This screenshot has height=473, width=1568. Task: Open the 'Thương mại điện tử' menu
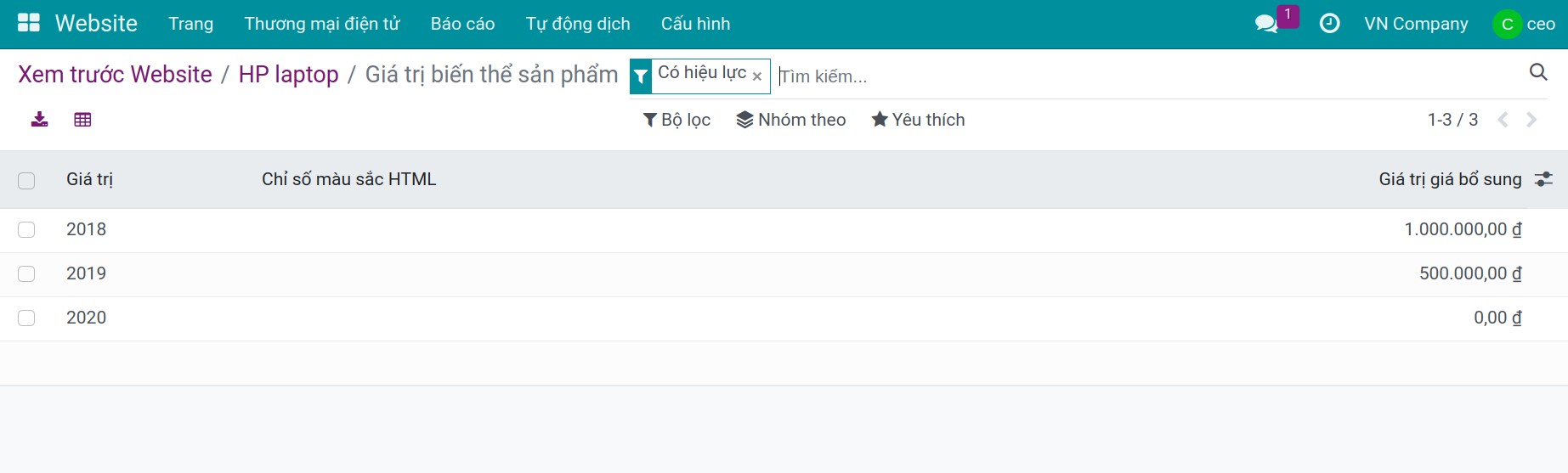(321, 24)
